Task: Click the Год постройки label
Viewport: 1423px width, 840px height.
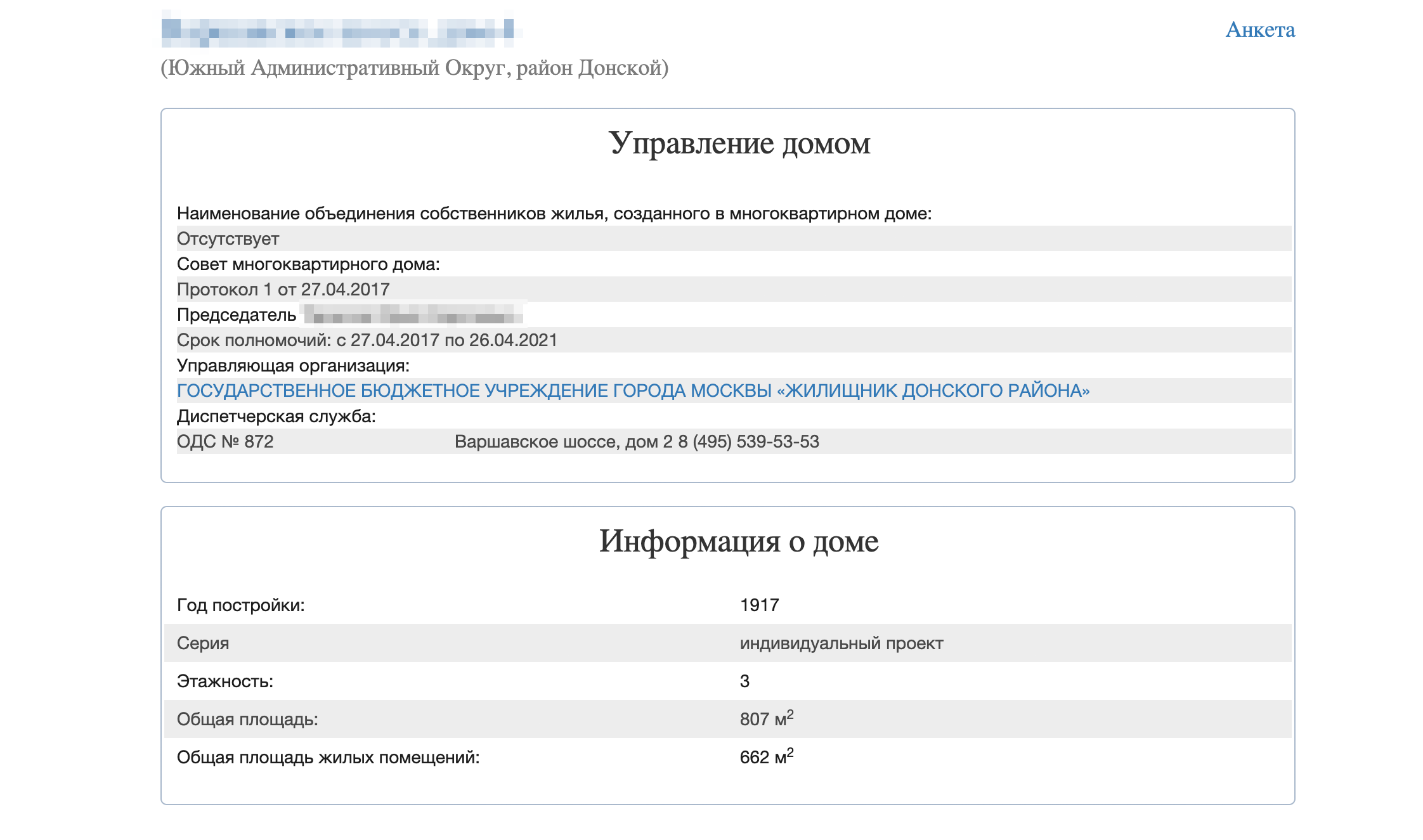Action: (240, 605)
